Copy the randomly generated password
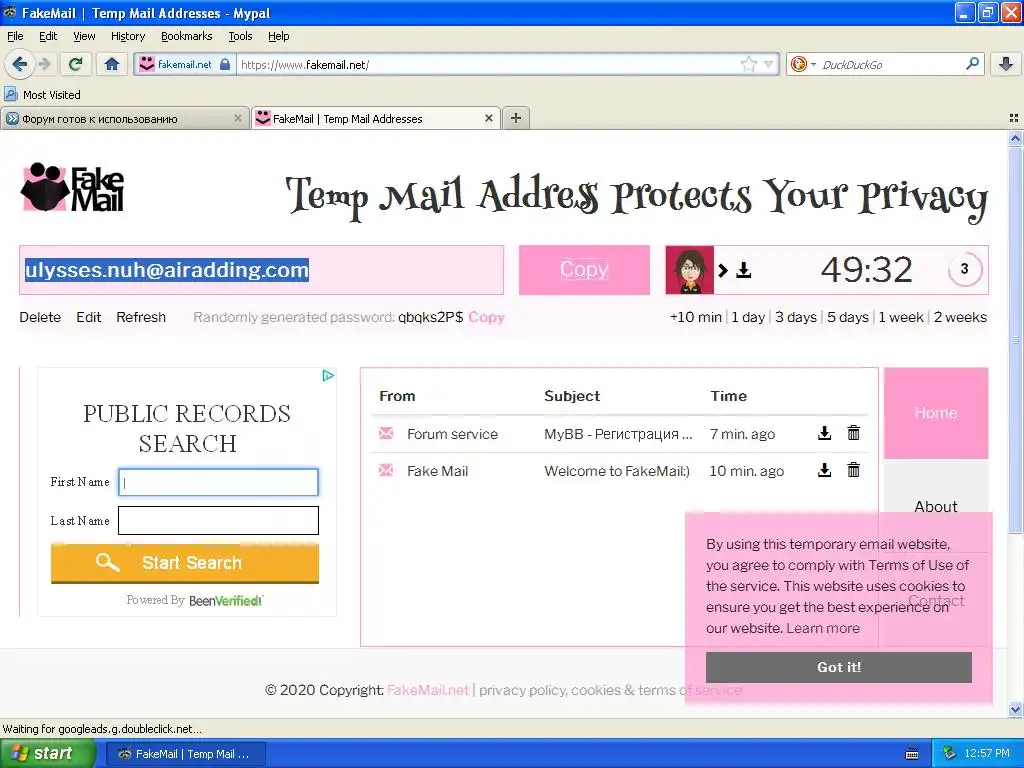The width and height of the screenshot is (1024, 768). click(487, 317)
